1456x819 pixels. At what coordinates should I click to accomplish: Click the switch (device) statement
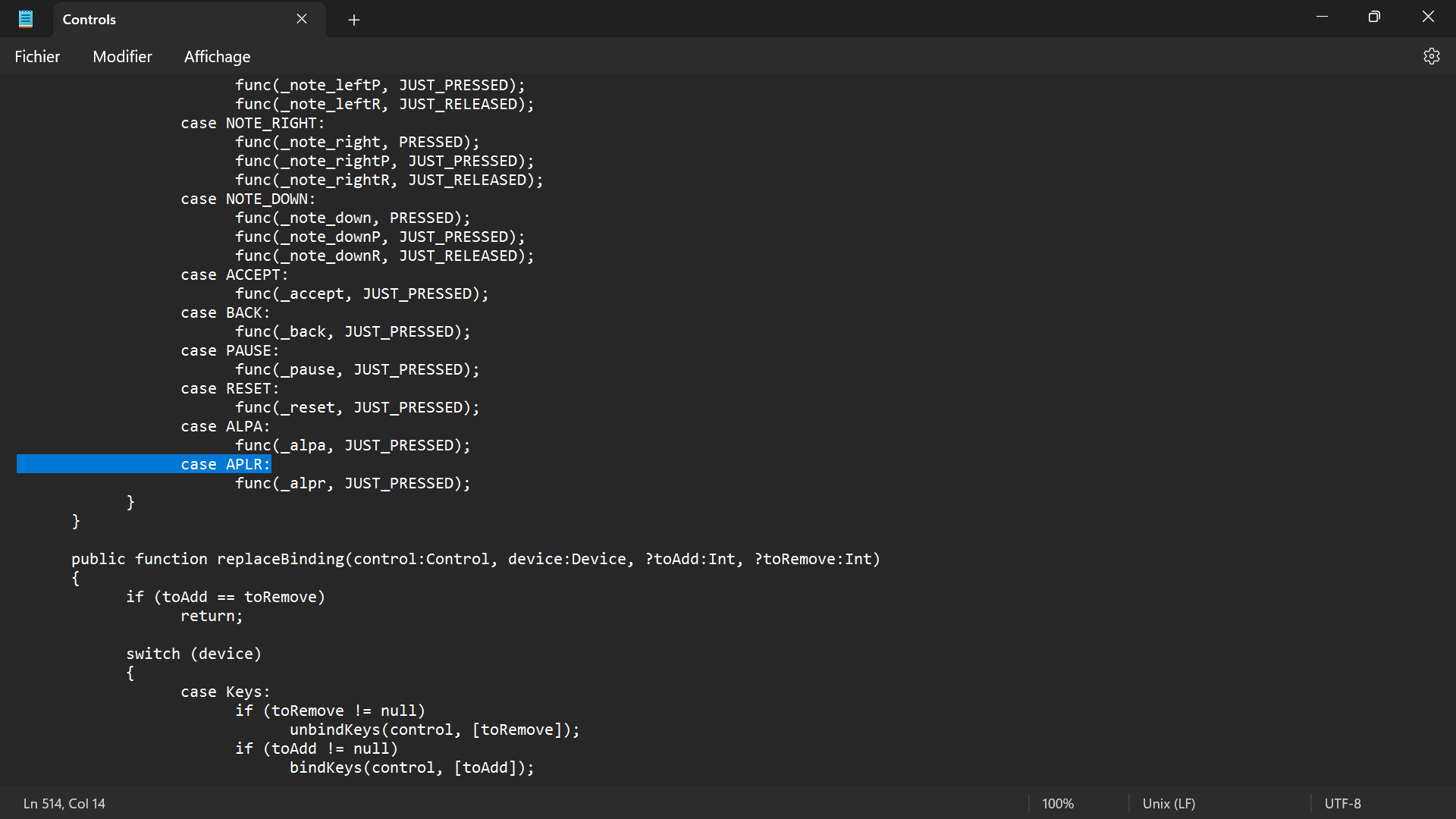click(x=193, y=653)
